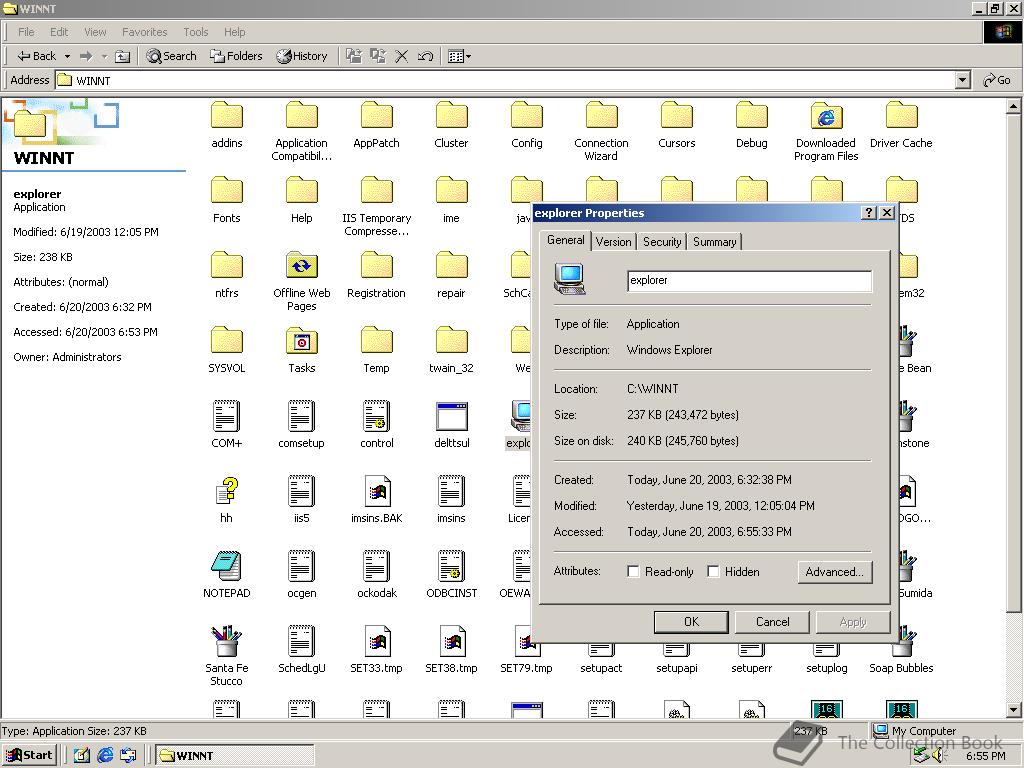Open the Views dropdown button
Screen dimensions: 1024x768
tap(459, 56)
